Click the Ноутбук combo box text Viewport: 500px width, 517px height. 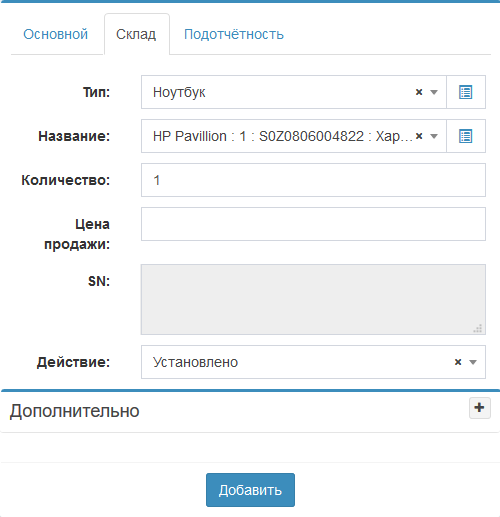click(x=179, y=92)
